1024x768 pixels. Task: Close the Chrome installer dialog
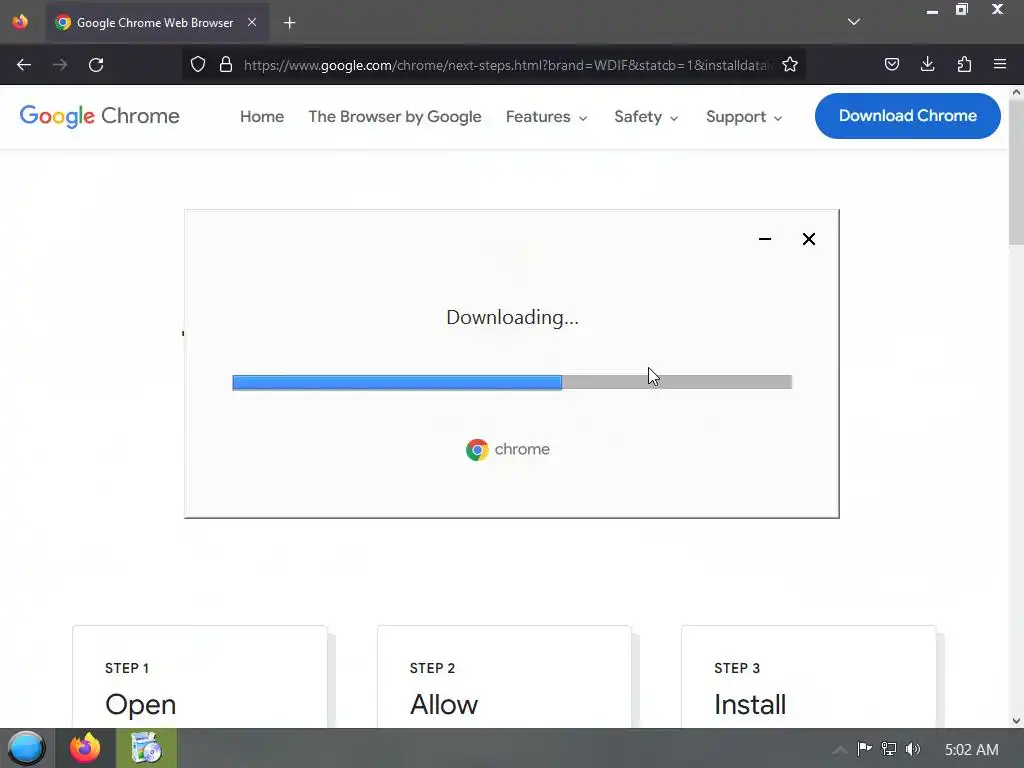coord(808,239)
